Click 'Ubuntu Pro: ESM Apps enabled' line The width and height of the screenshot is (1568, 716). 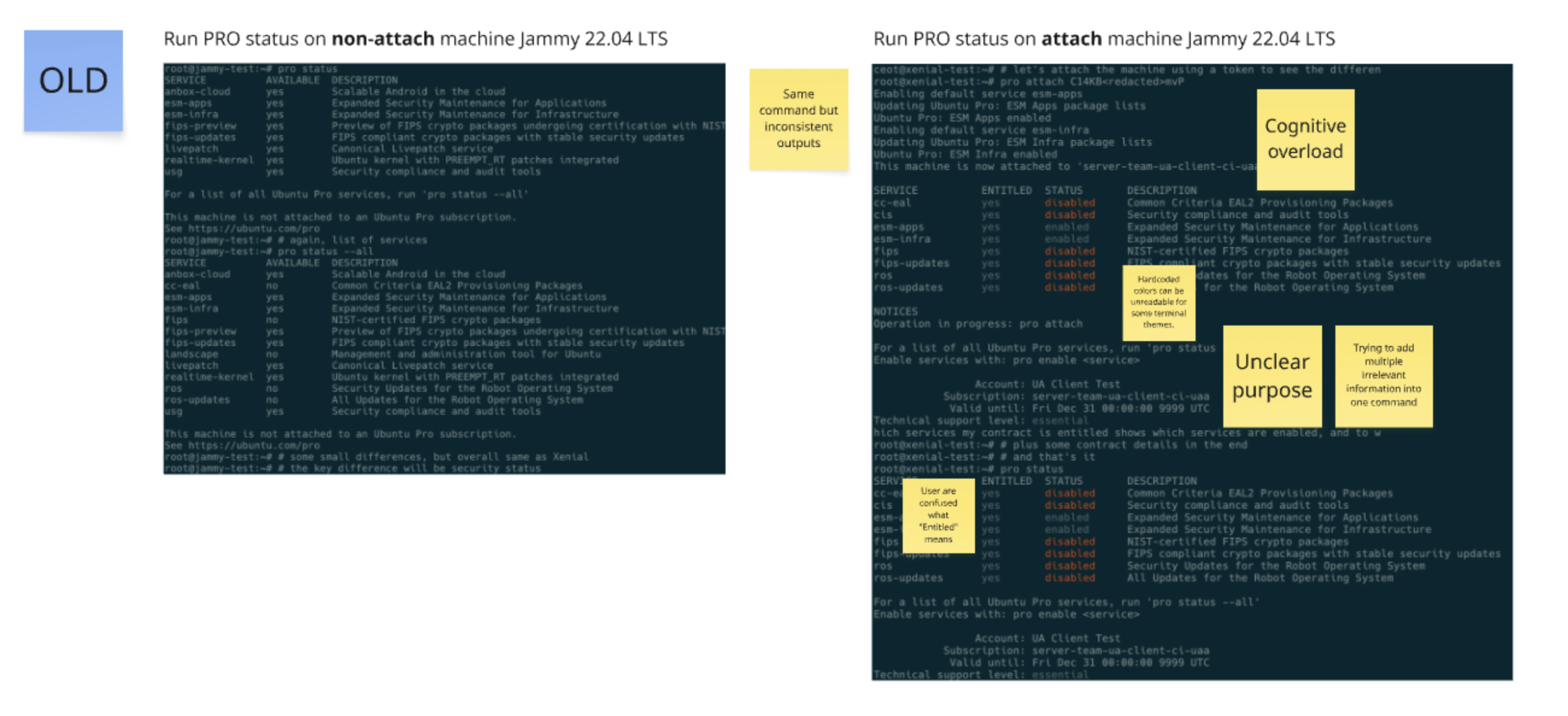tap(962, 118)
